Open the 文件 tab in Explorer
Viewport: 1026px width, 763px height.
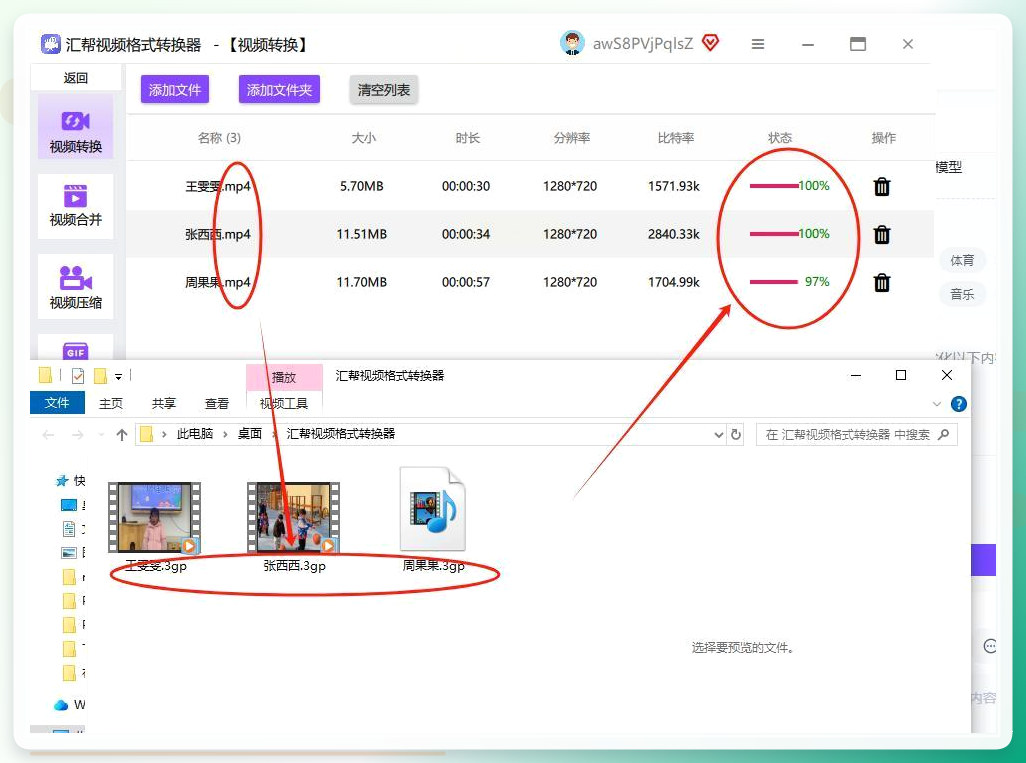point(58,402)
